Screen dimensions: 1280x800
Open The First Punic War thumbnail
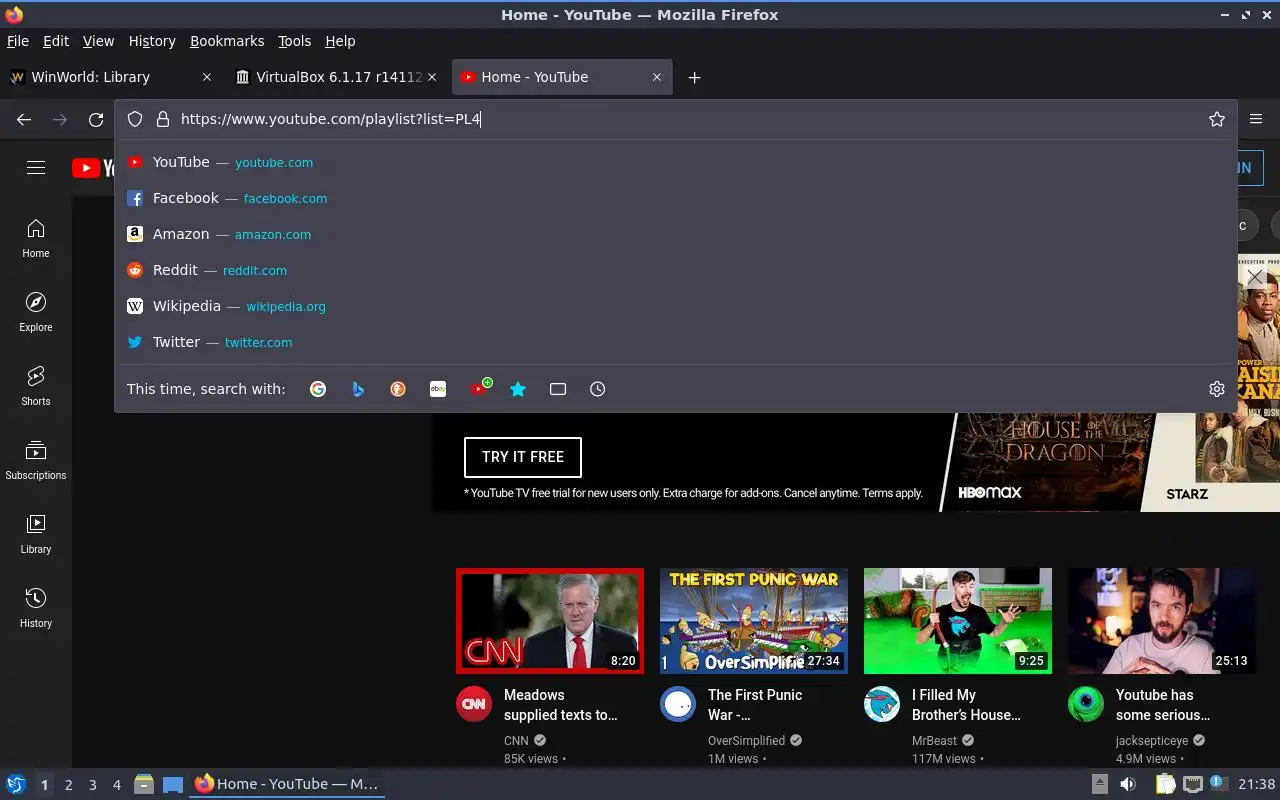[x=754, y=621]
